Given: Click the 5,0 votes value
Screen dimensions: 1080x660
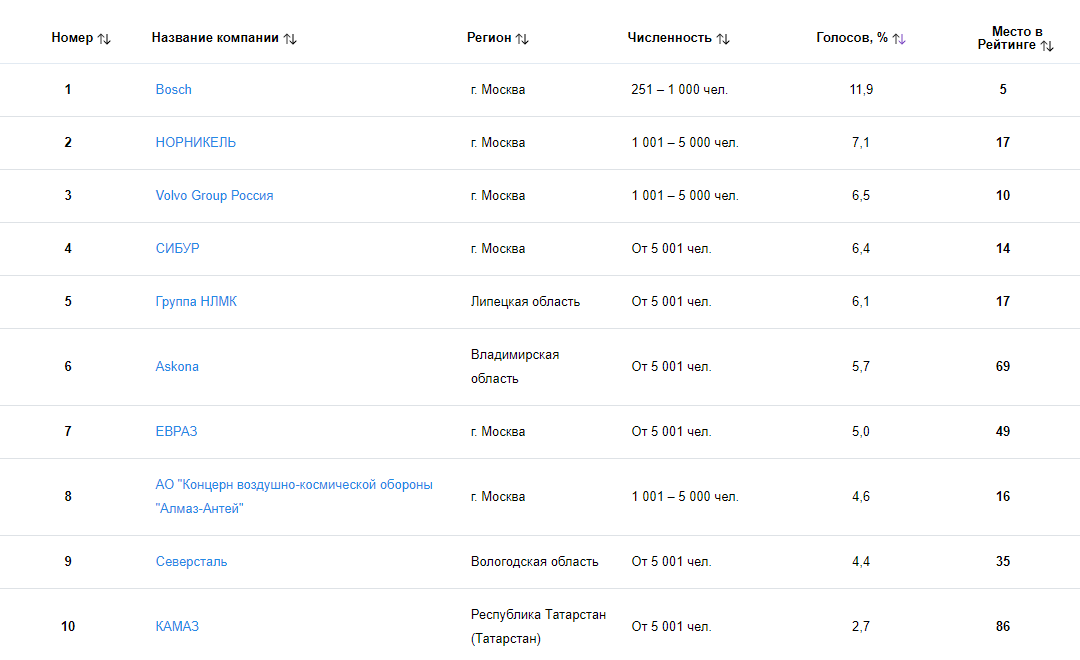Looking at the screenshot, I should pos(861,431).
